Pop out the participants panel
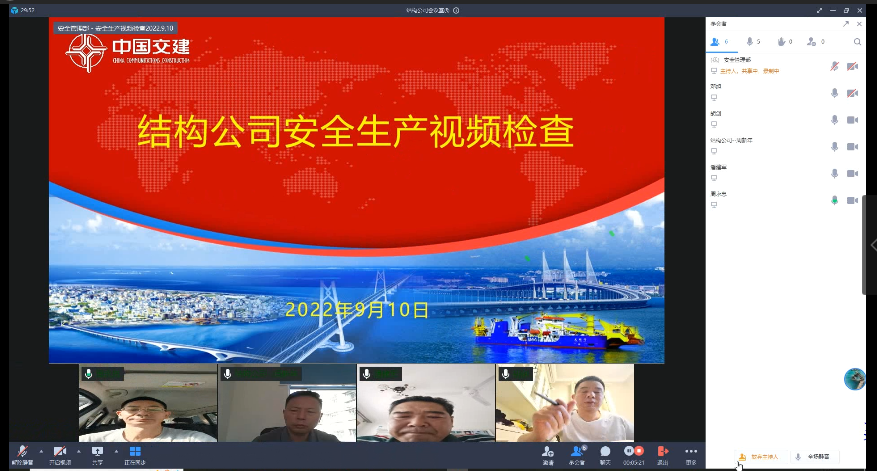 click(x=846, y=22)
